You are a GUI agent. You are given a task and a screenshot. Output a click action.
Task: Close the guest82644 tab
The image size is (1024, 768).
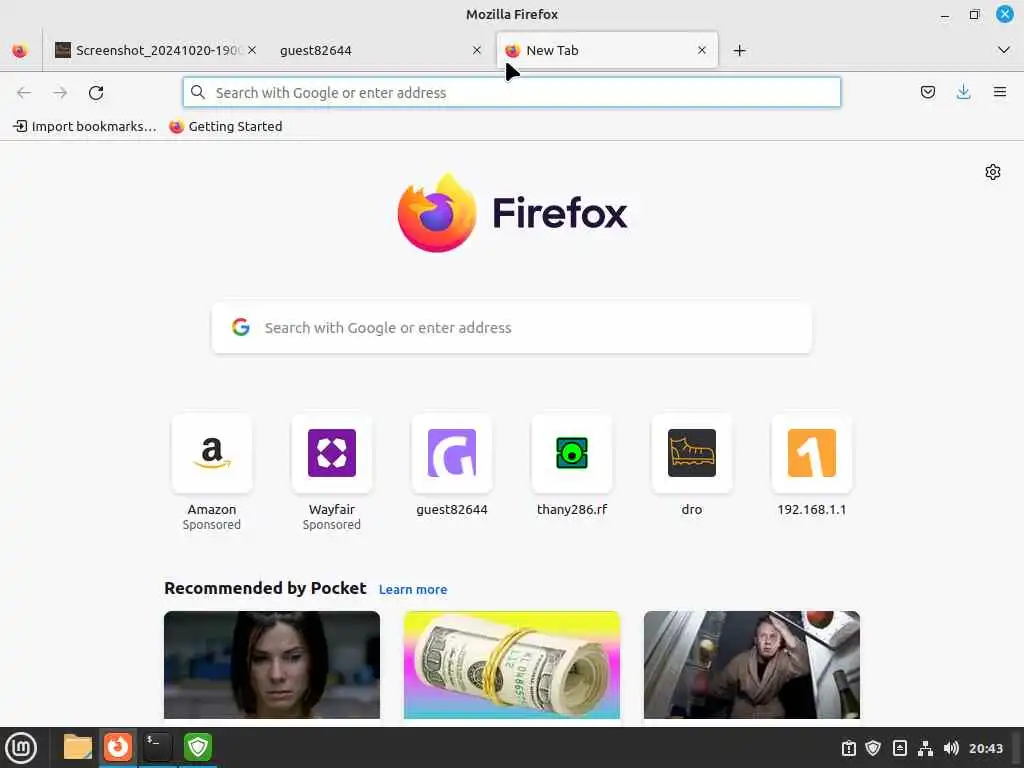[x=477, y=50]
